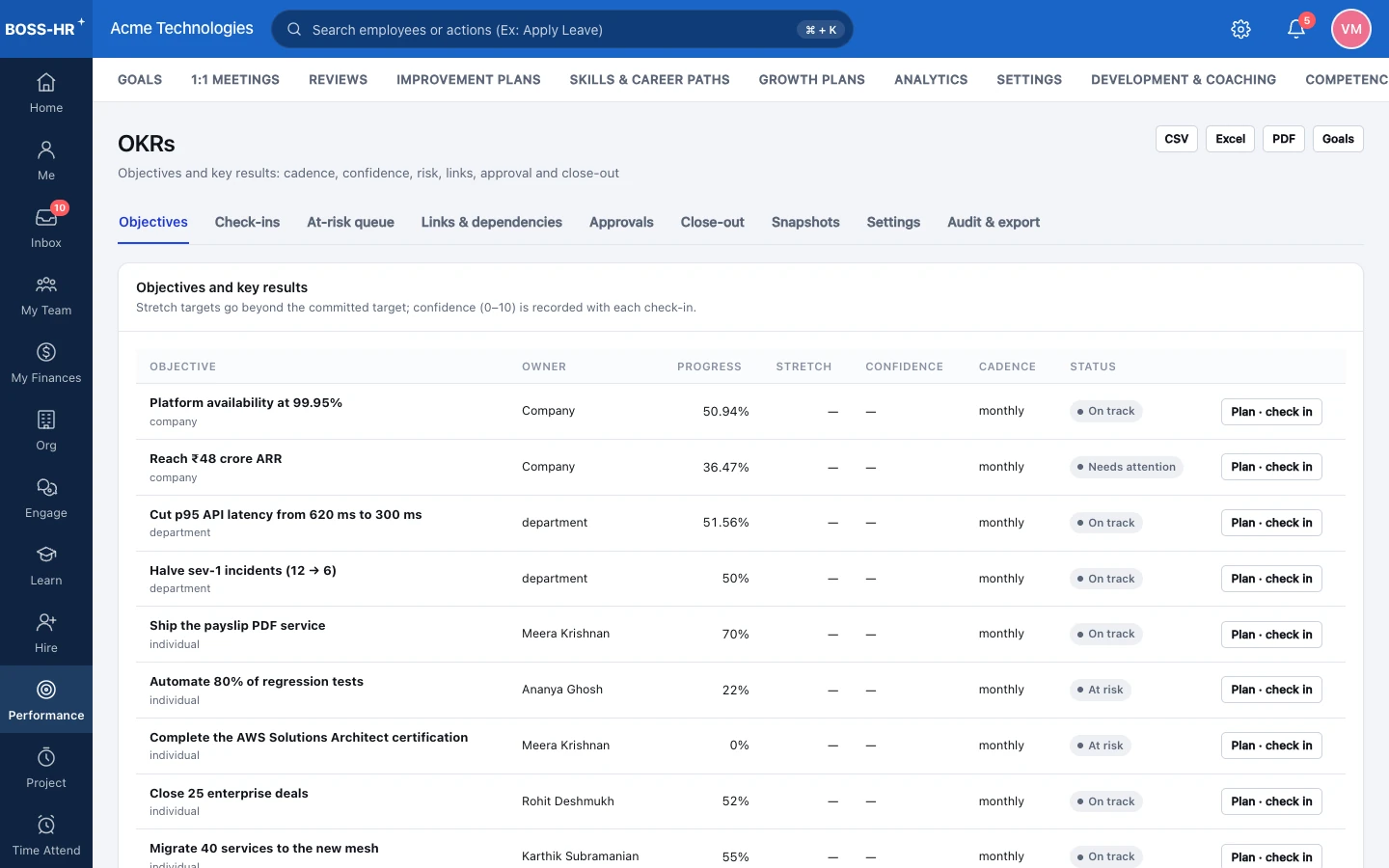Screen dimensions: 1389x868
Task: Open the settings gear icon
Action: coord(1241,29)
